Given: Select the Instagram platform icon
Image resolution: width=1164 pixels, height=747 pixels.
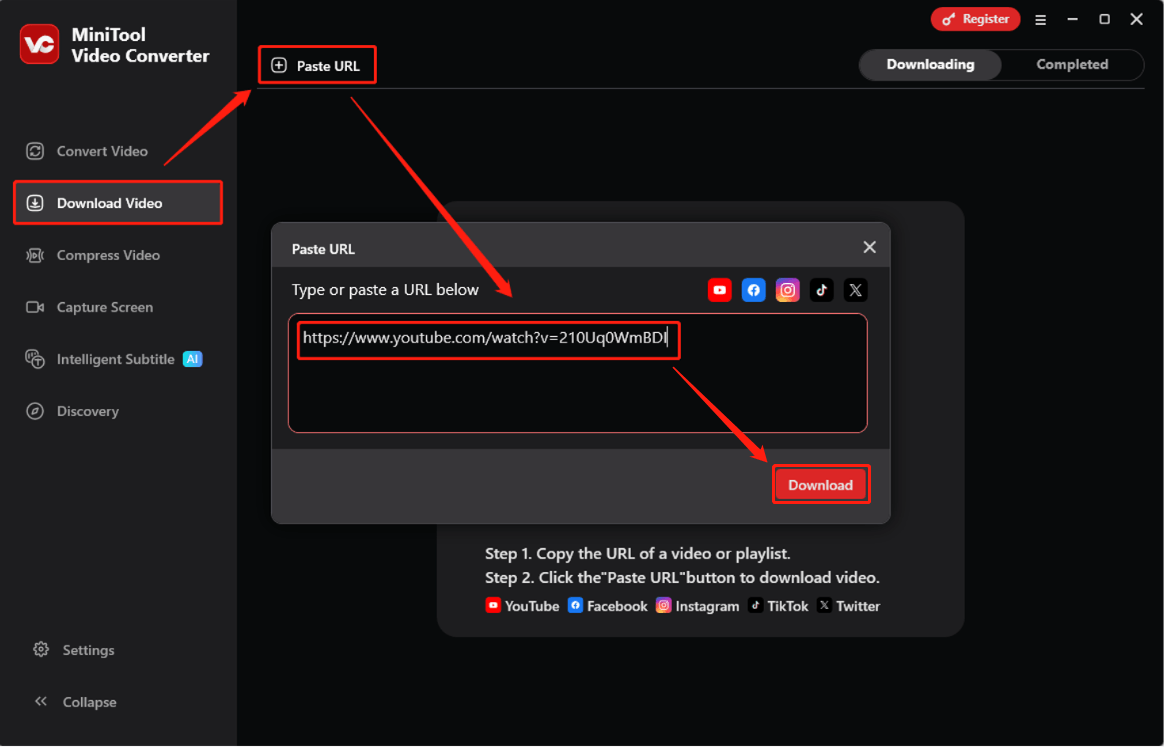Looking at the screenshot, I should [x=787, y=290].
